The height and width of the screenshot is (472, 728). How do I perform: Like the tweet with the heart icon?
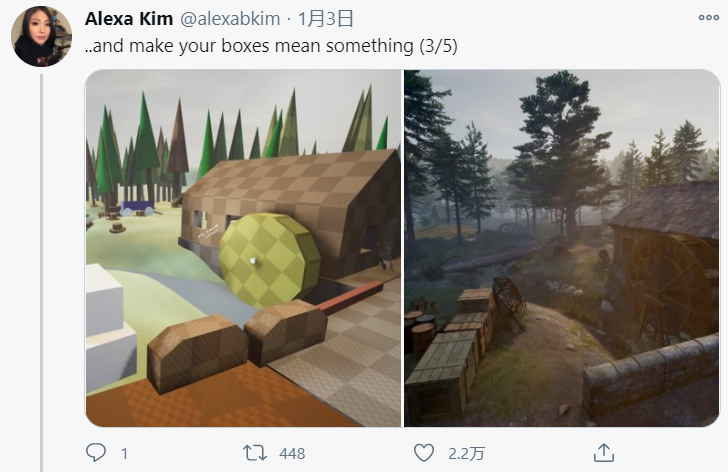[423, 453]
